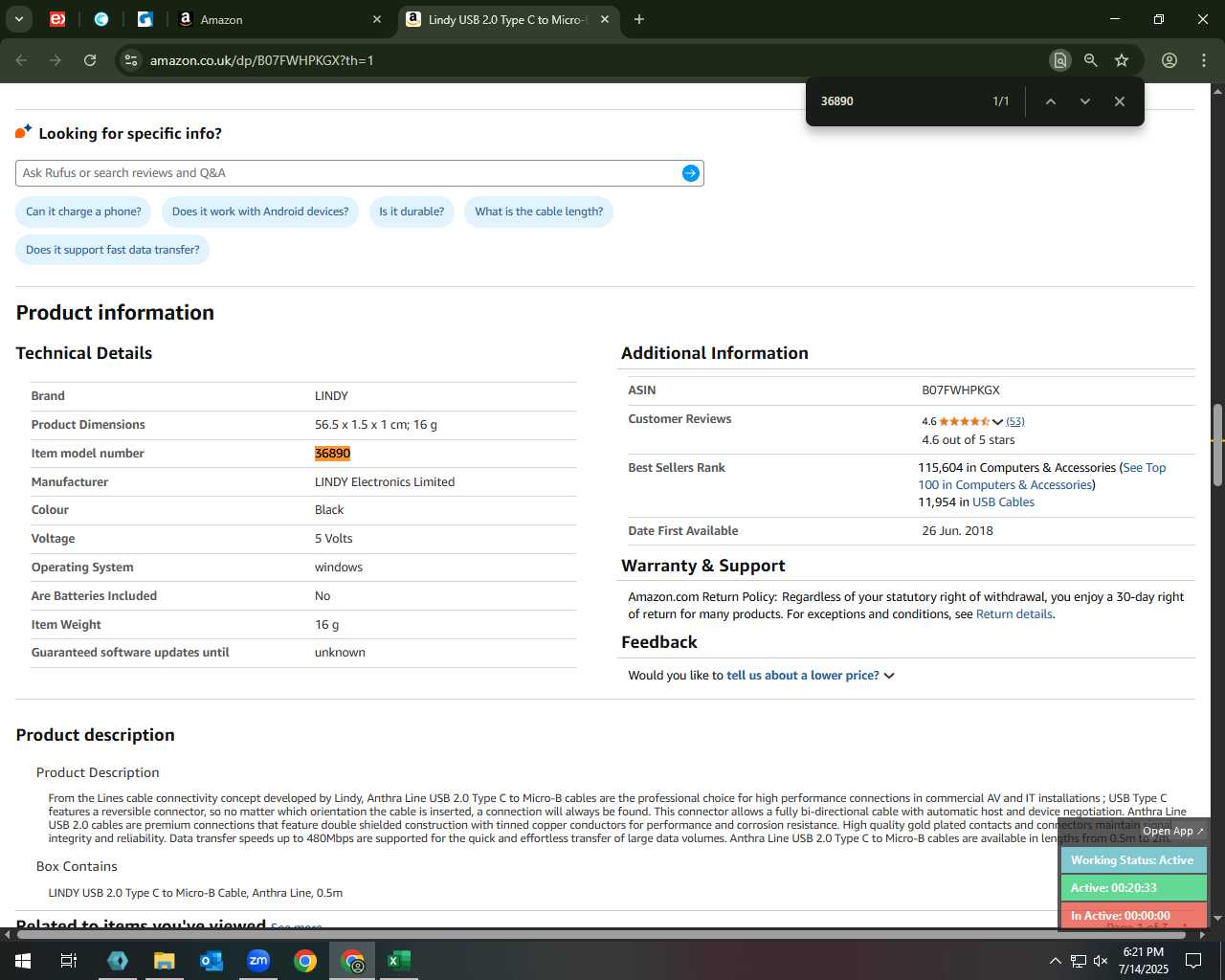Screen dimensions: 1225x980
Task: Switch to the second pinned tab
Action: (101, 19)
